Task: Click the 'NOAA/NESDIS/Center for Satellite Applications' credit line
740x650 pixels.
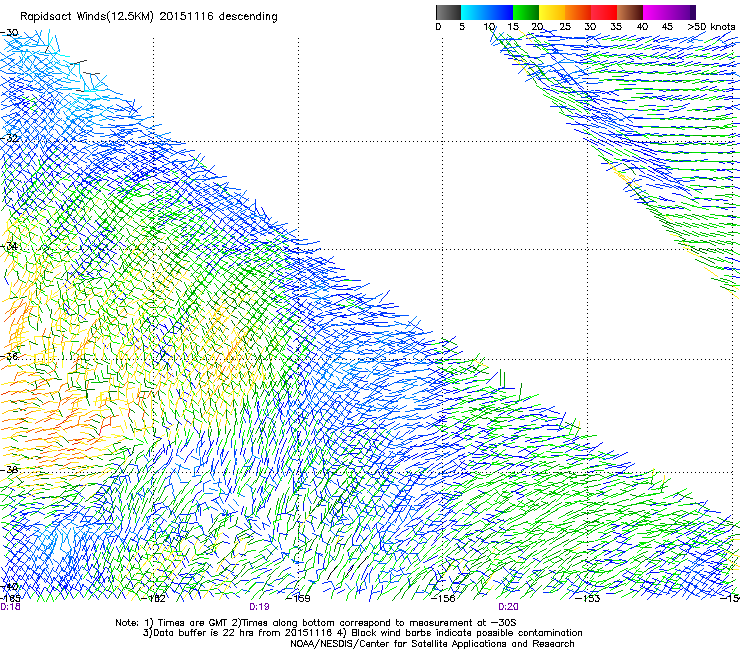Action: [432, 644]
